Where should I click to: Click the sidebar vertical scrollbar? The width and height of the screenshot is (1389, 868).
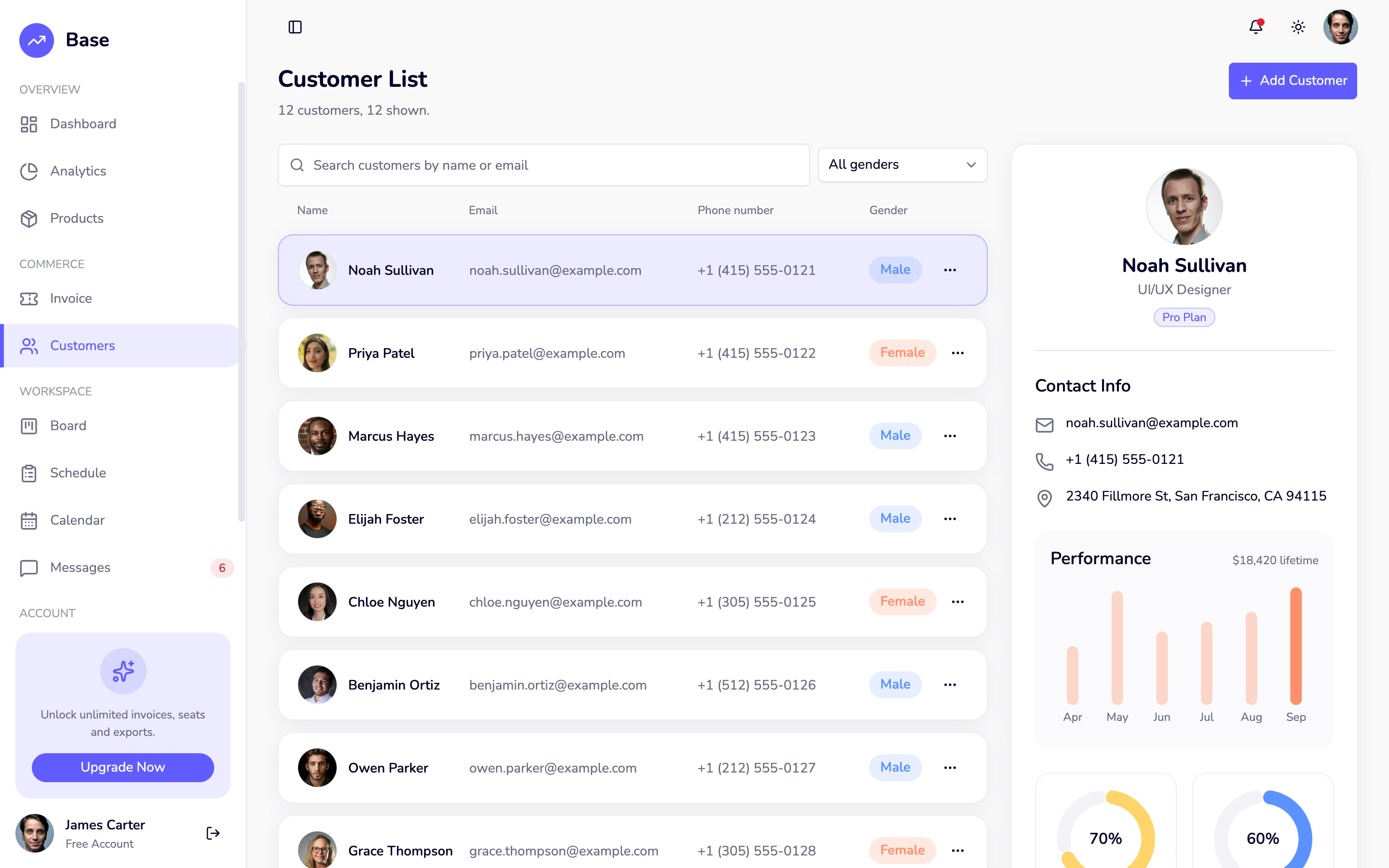coord(242,302)
